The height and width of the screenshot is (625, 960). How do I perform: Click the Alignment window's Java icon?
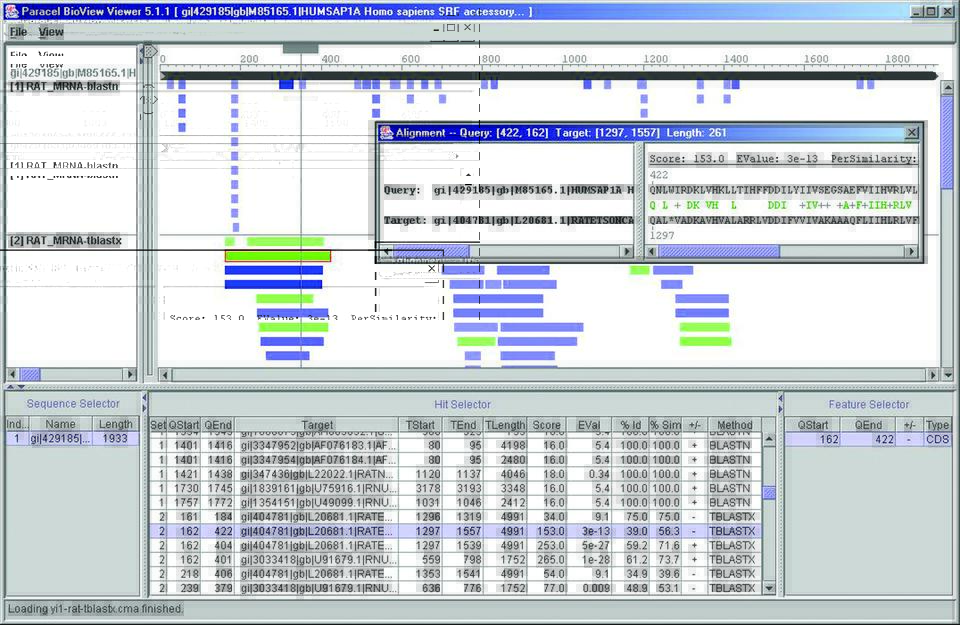(386, 132)
